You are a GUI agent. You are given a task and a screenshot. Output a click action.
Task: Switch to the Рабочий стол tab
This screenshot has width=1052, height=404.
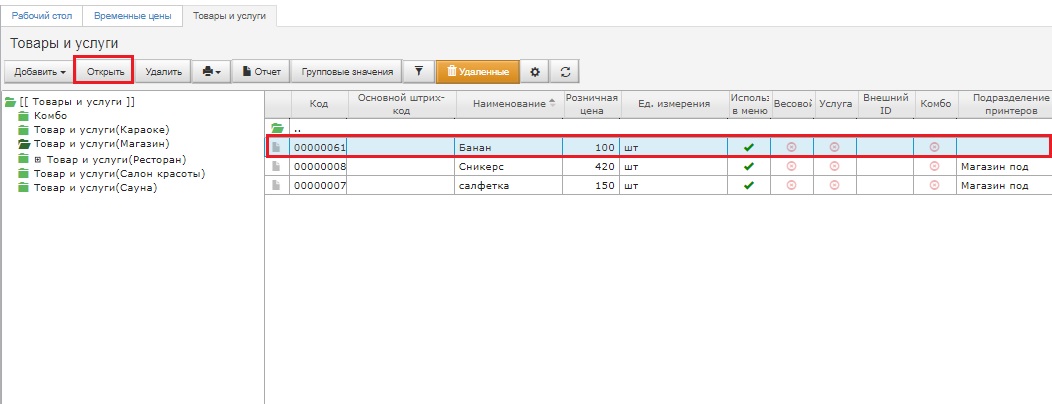click(x=41, y=16)
